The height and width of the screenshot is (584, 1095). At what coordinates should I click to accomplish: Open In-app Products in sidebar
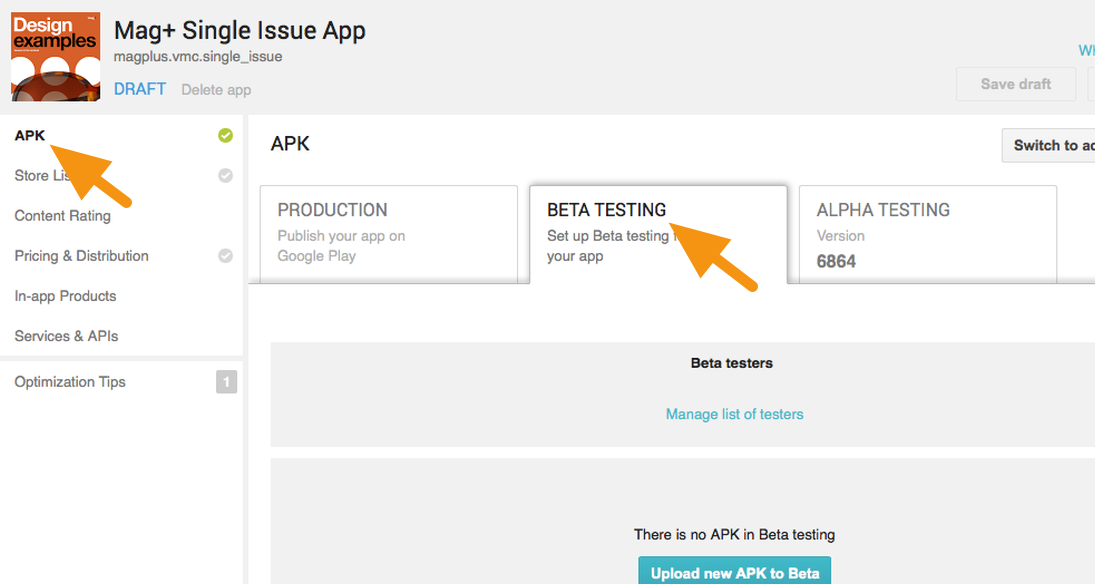click(x=66, y=296)
